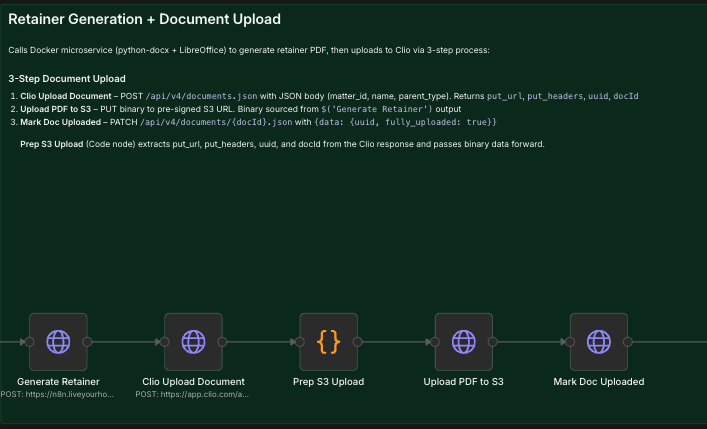This screenshot has width=707, height=429.
Task: Click input port of Mark Doc Uploaded node
Action: (569, 342)
